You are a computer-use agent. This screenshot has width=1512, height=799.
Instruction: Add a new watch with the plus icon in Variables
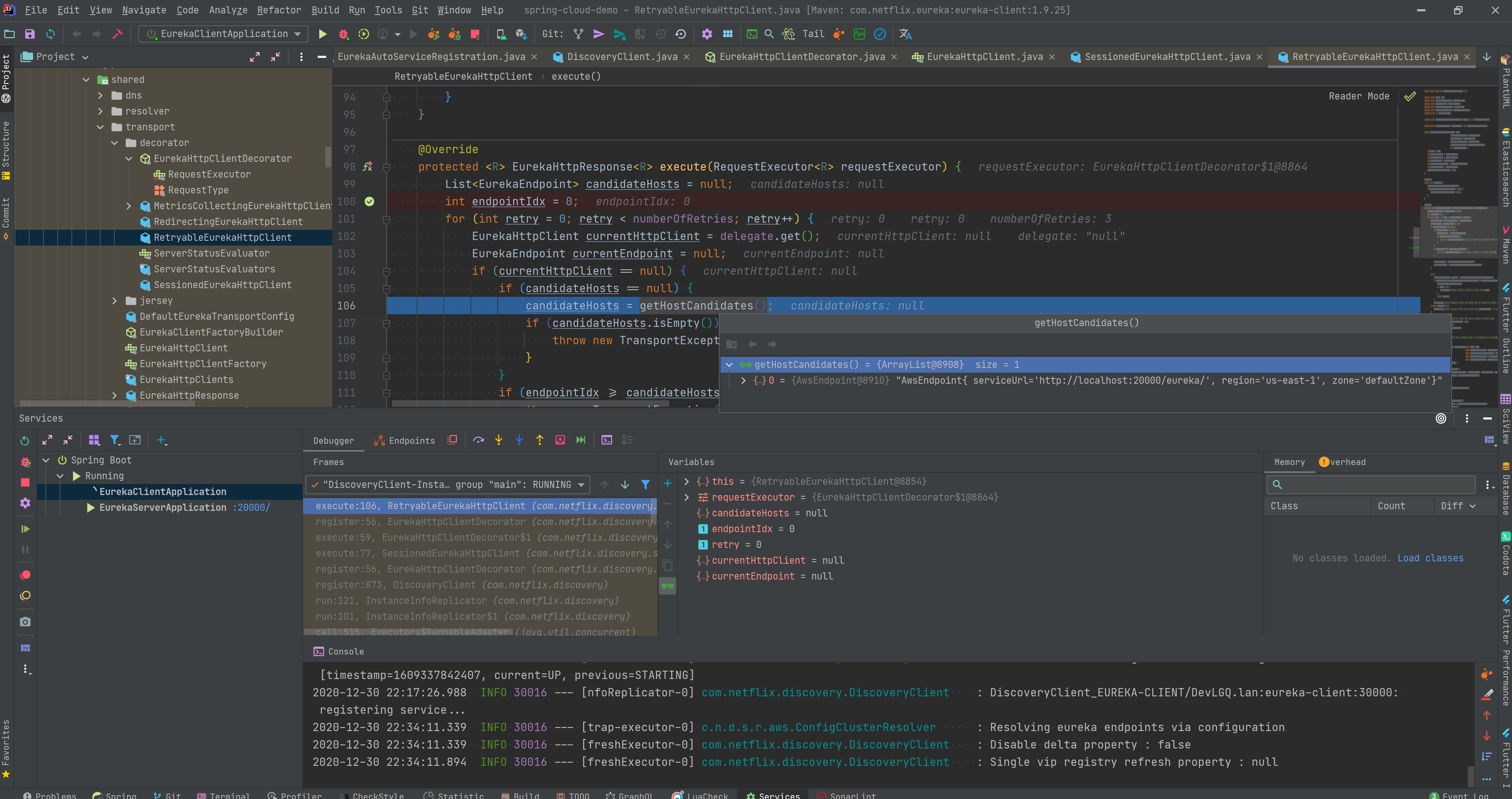point(667,483)
